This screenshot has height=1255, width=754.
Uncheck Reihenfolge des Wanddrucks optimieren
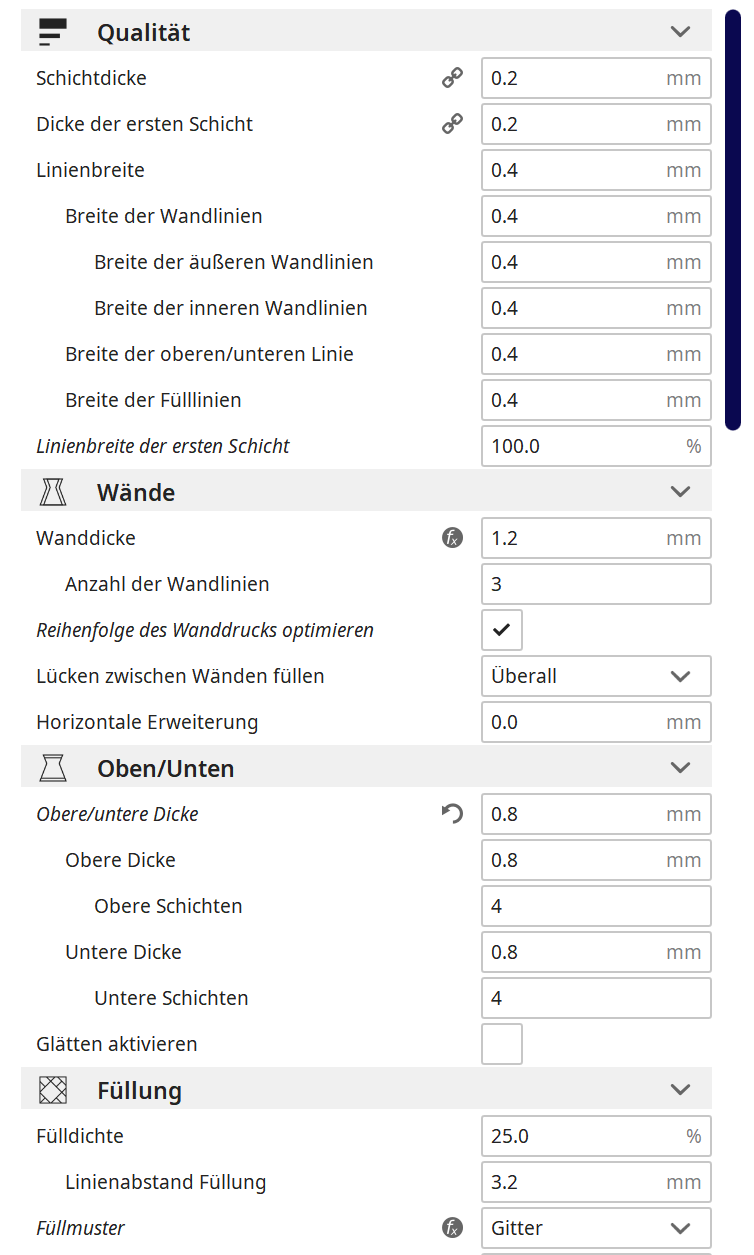pos(502,630)
